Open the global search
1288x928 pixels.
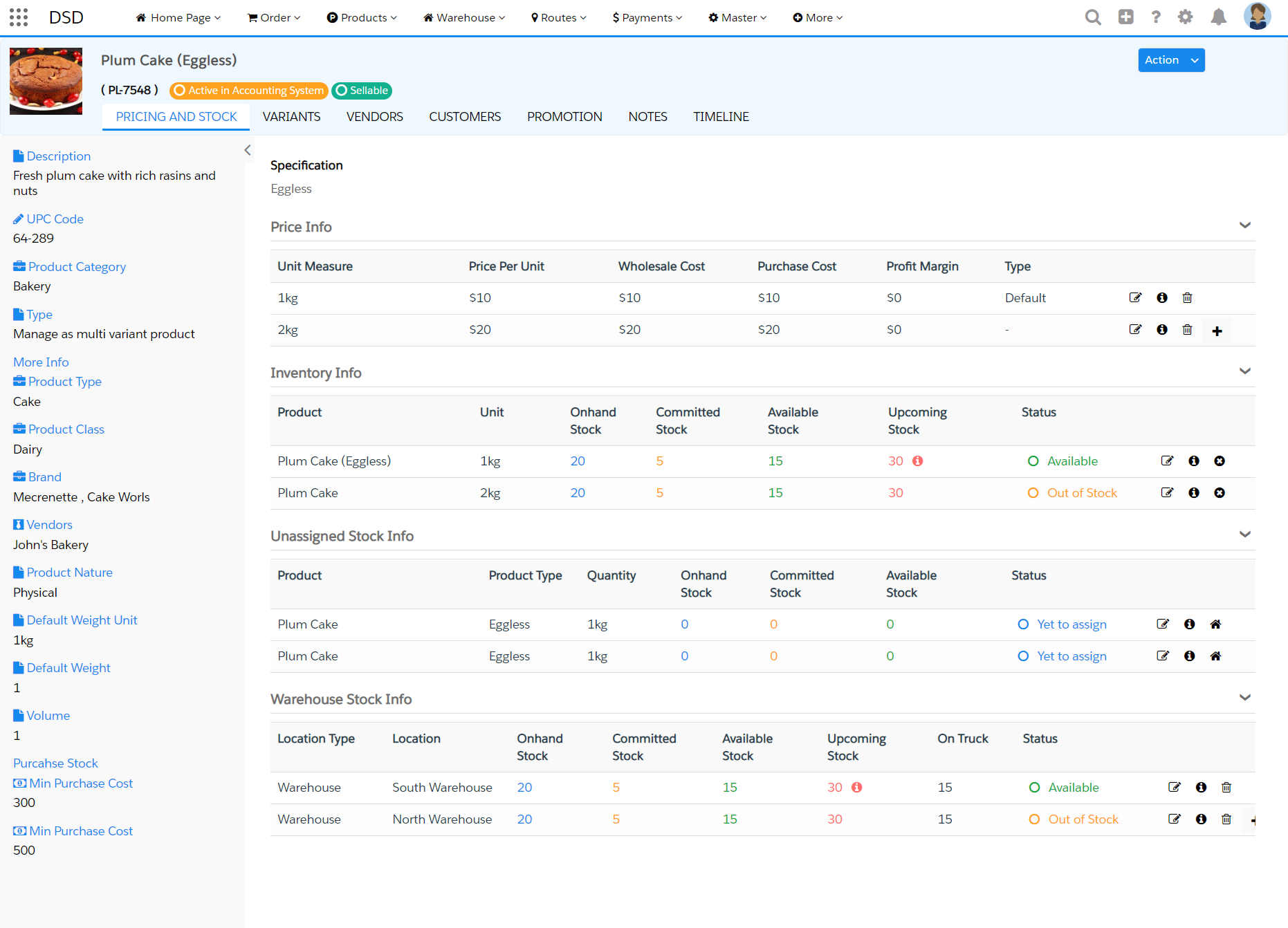pyautogui.click(x=1093, y=17)
